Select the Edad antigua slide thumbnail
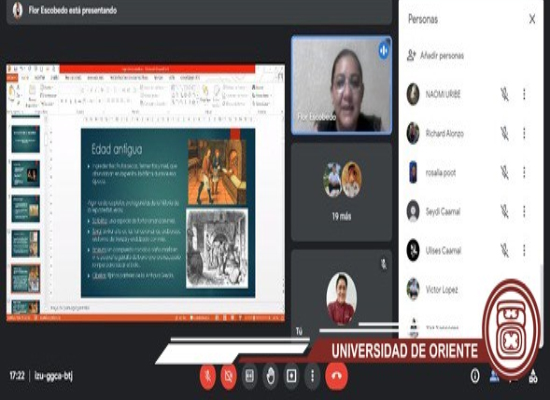The width and height of the screenshot is (550, 400). click(x=26, y=279)
